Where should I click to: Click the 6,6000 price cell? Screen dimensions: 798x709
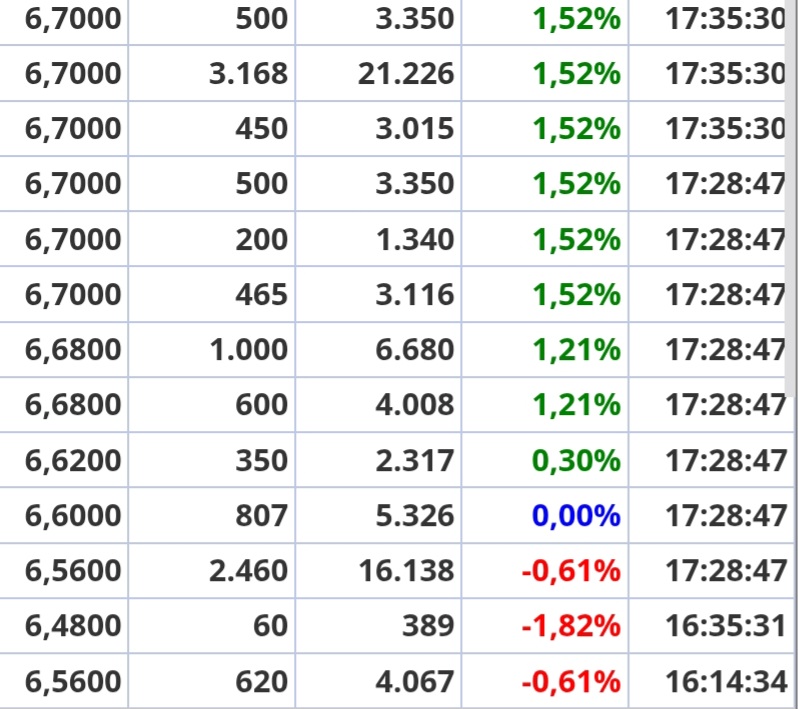(x=72, y=516)
